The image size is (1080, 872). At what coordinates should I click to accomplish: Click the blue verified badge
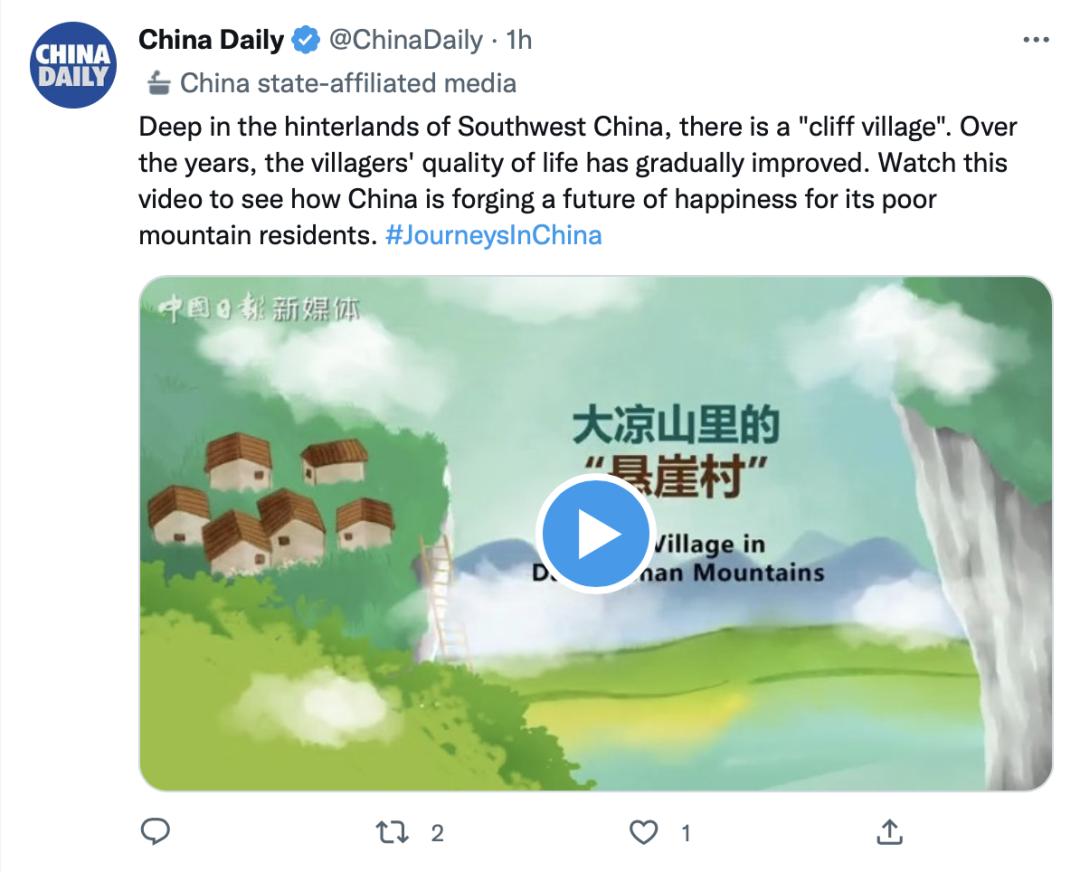pyautogui.click(x=306, y=40)
